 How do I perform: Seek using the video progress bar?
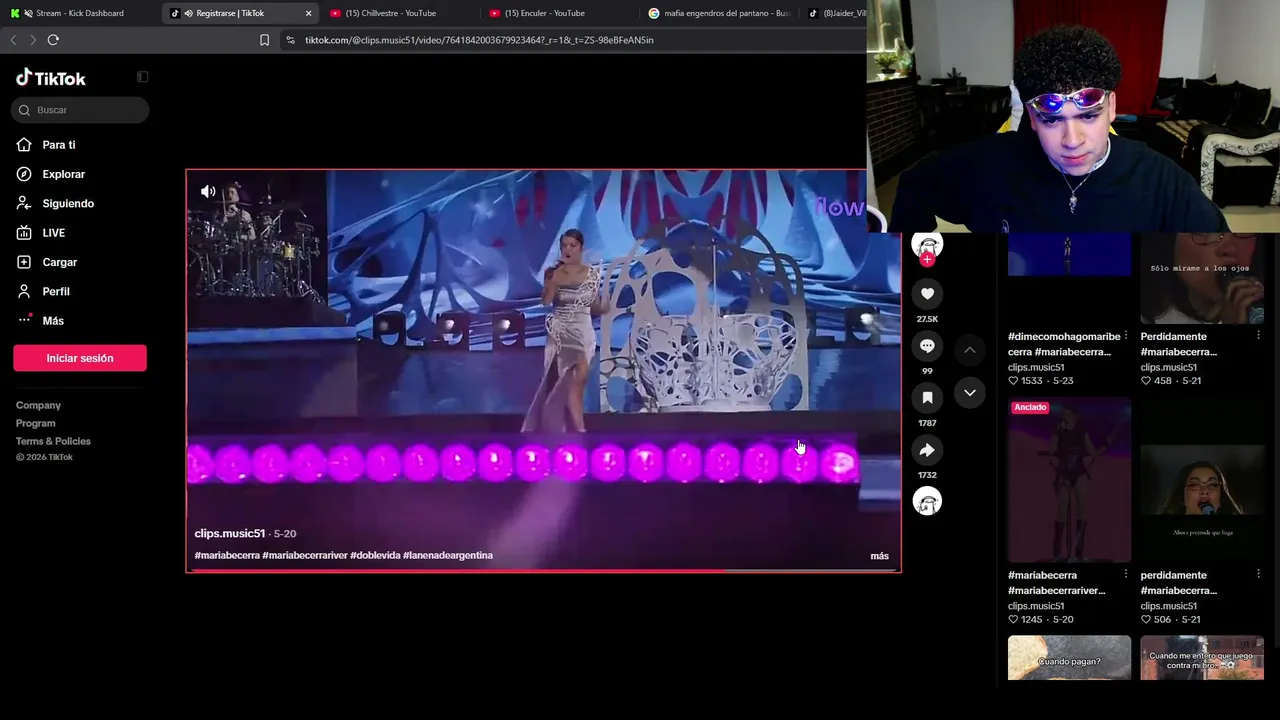click(543, 570)
